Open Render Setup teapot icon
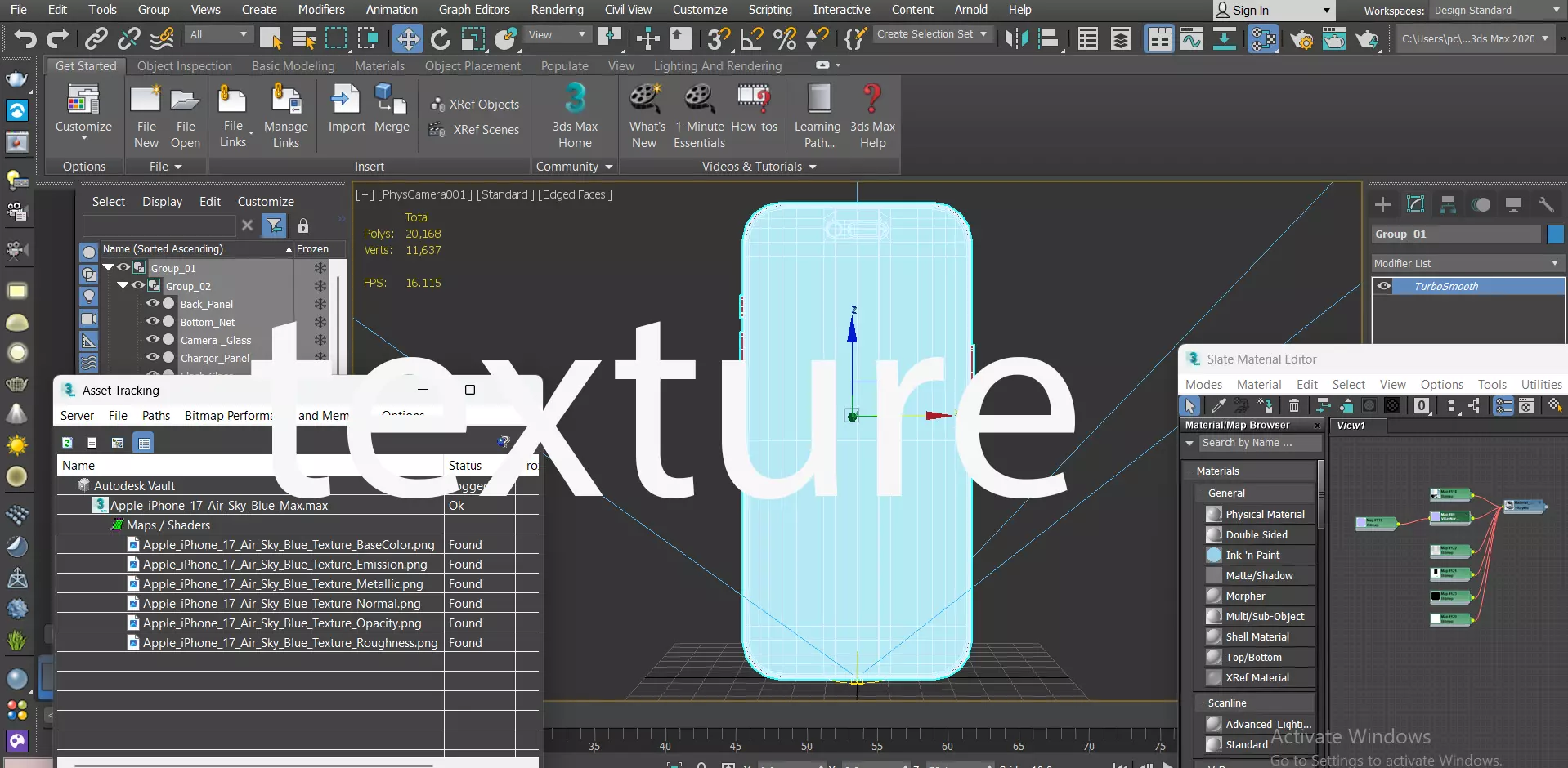Screen dimensions: 1568x768 [x=1301, y=38]
